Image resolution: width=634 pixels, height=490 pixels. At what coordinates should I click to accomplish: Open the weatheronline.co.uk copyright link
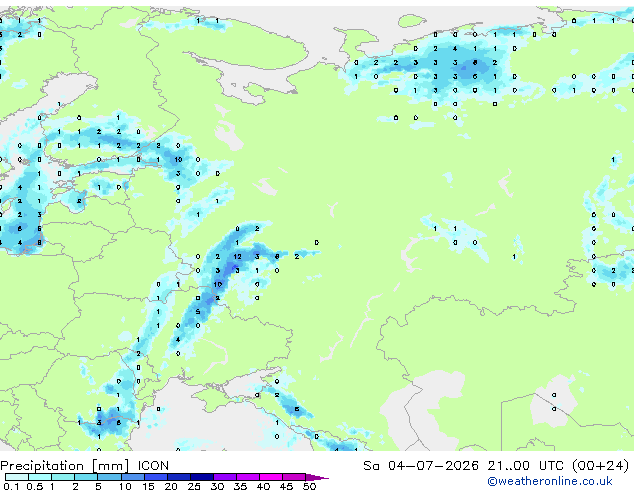pos(549,481)
